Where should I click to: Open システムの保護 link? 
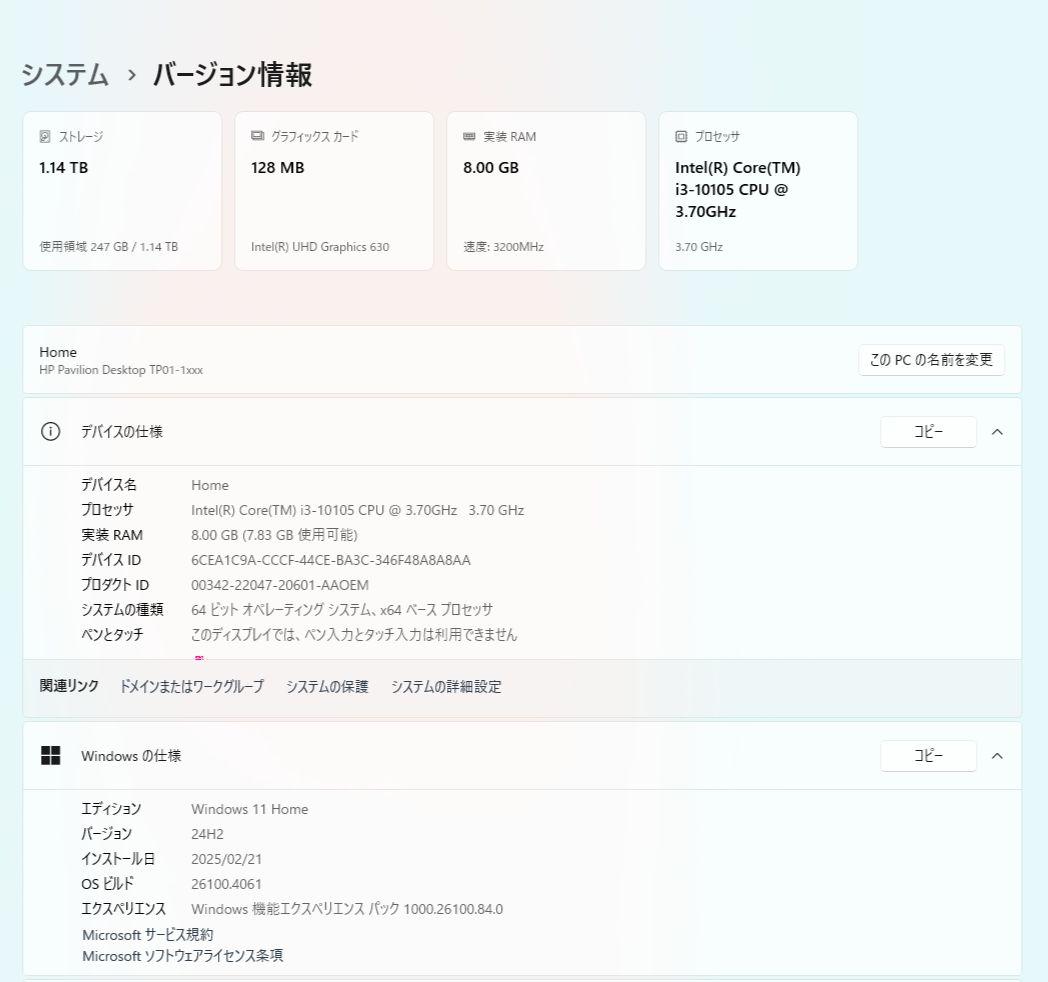326,686
